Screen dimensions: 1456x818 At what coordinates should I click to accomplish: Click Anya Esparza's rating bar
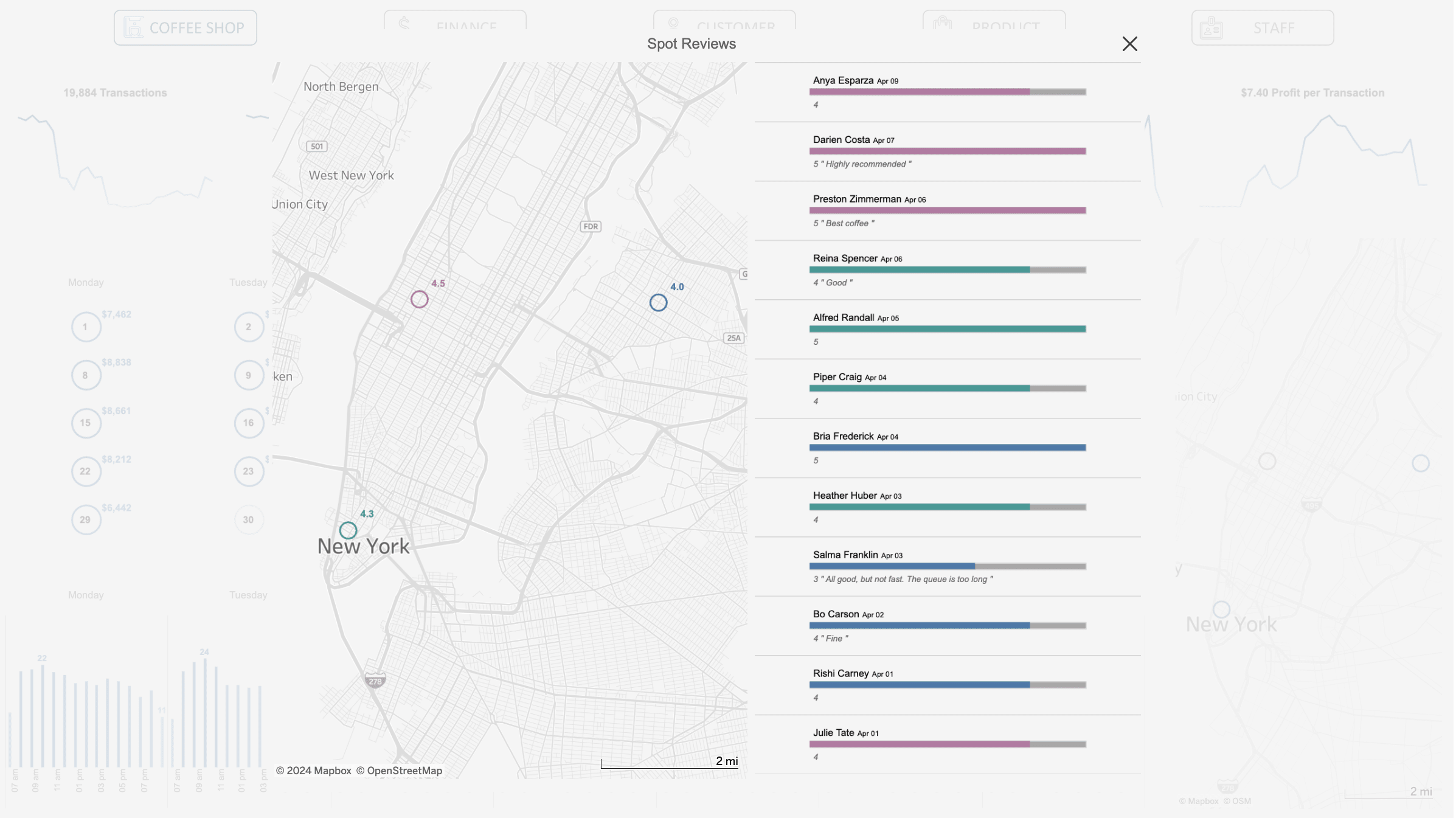click(x=947, y=92)
